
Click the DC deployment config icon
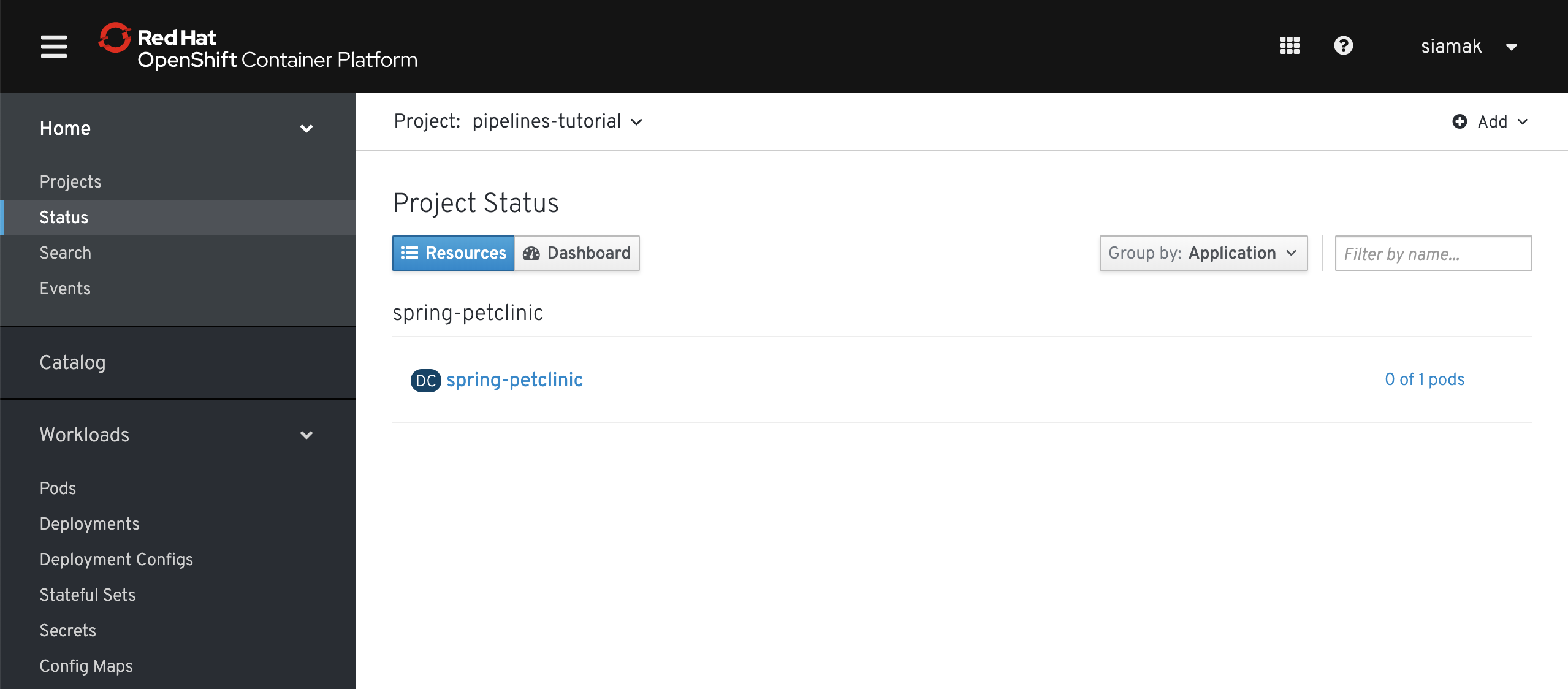point(425,379)
